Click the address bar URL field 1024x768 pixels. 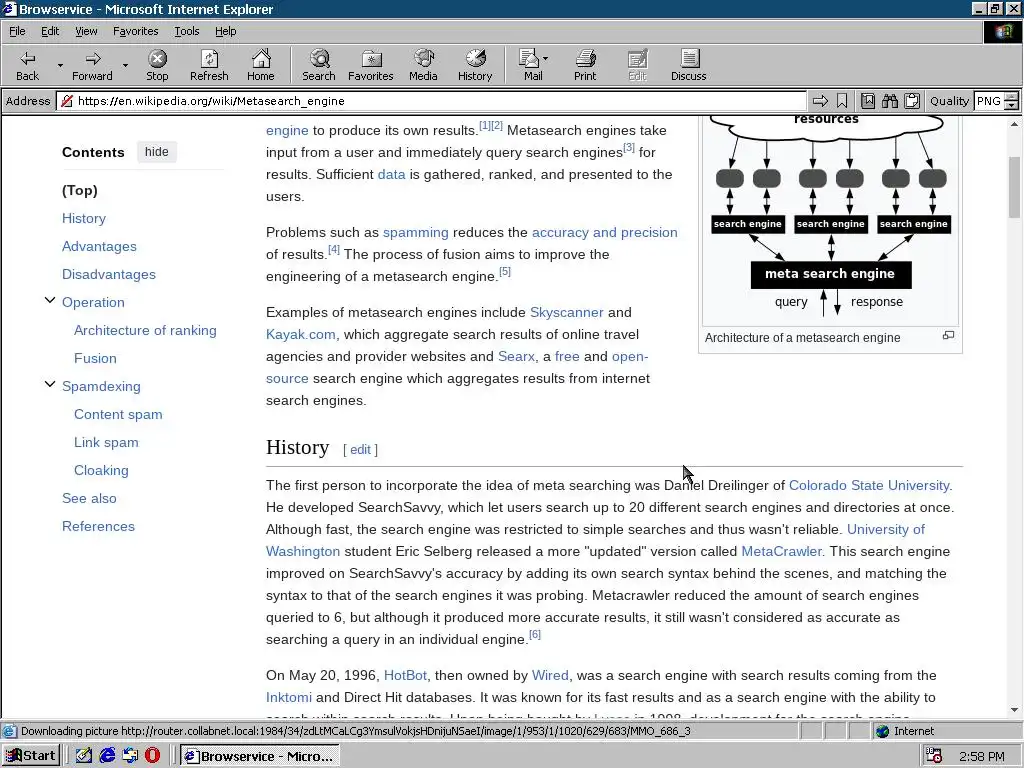[x=431, y=101]
